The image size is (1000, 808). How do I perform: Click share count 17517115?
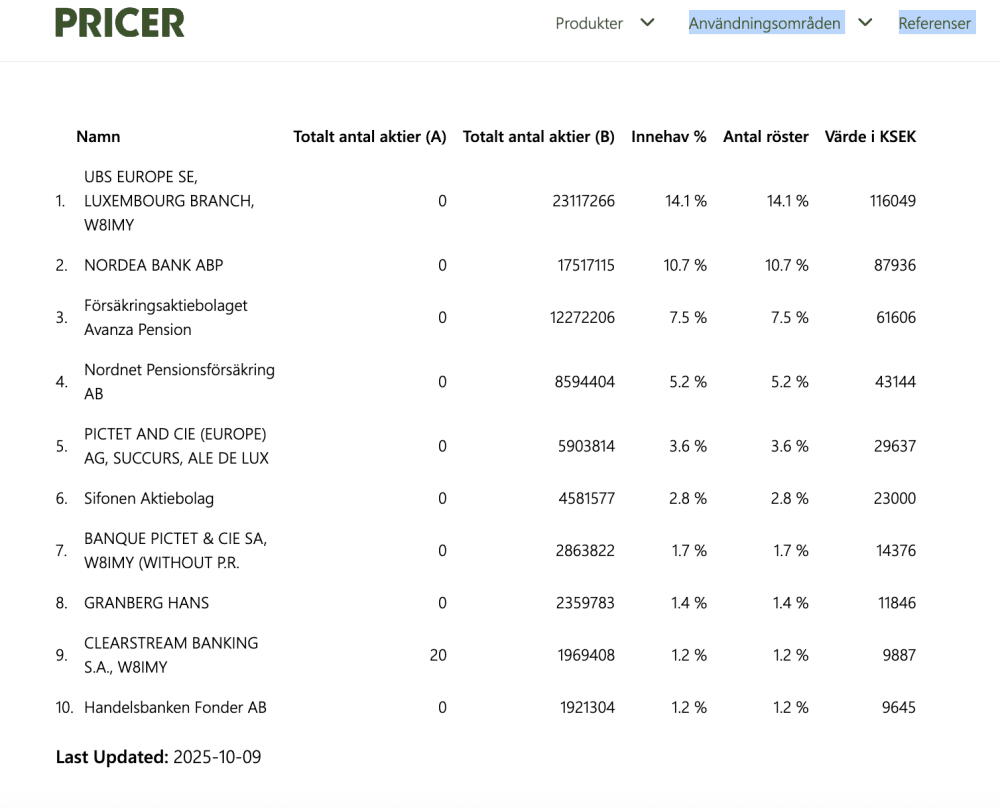(x=586, y=265)
